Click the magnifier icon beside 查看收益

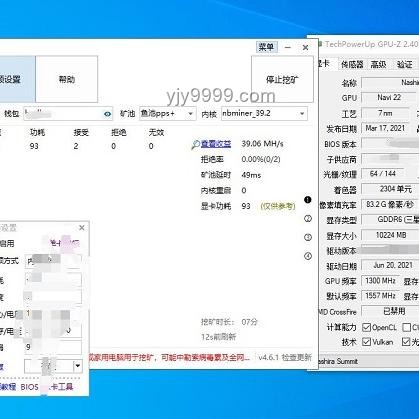click(195, 145)
